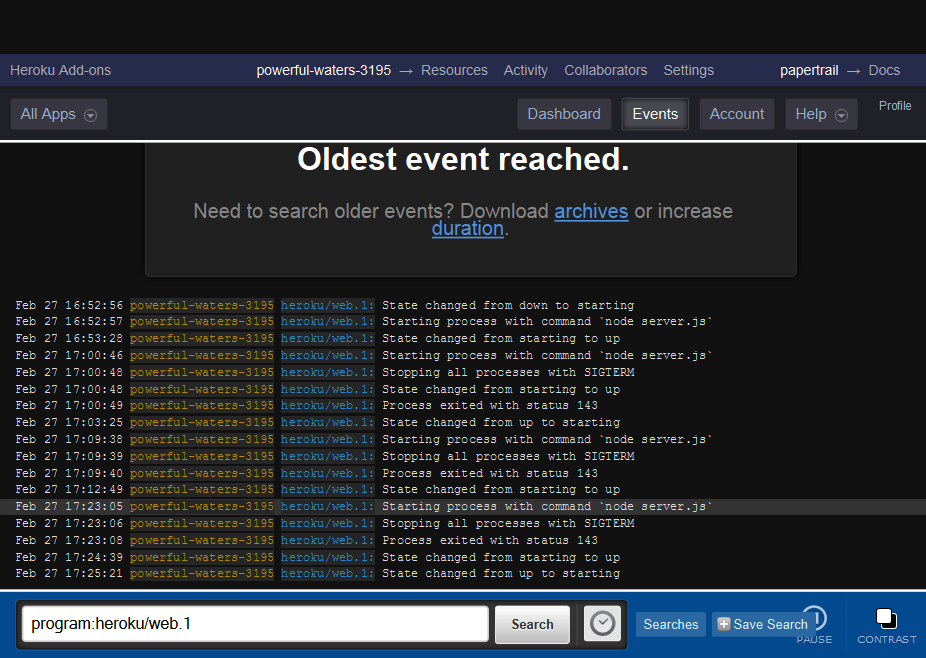Screen dimensions: 926x658
Task: Click the 'Oldest event reached.' heading
Action: (x=464, y=159)
